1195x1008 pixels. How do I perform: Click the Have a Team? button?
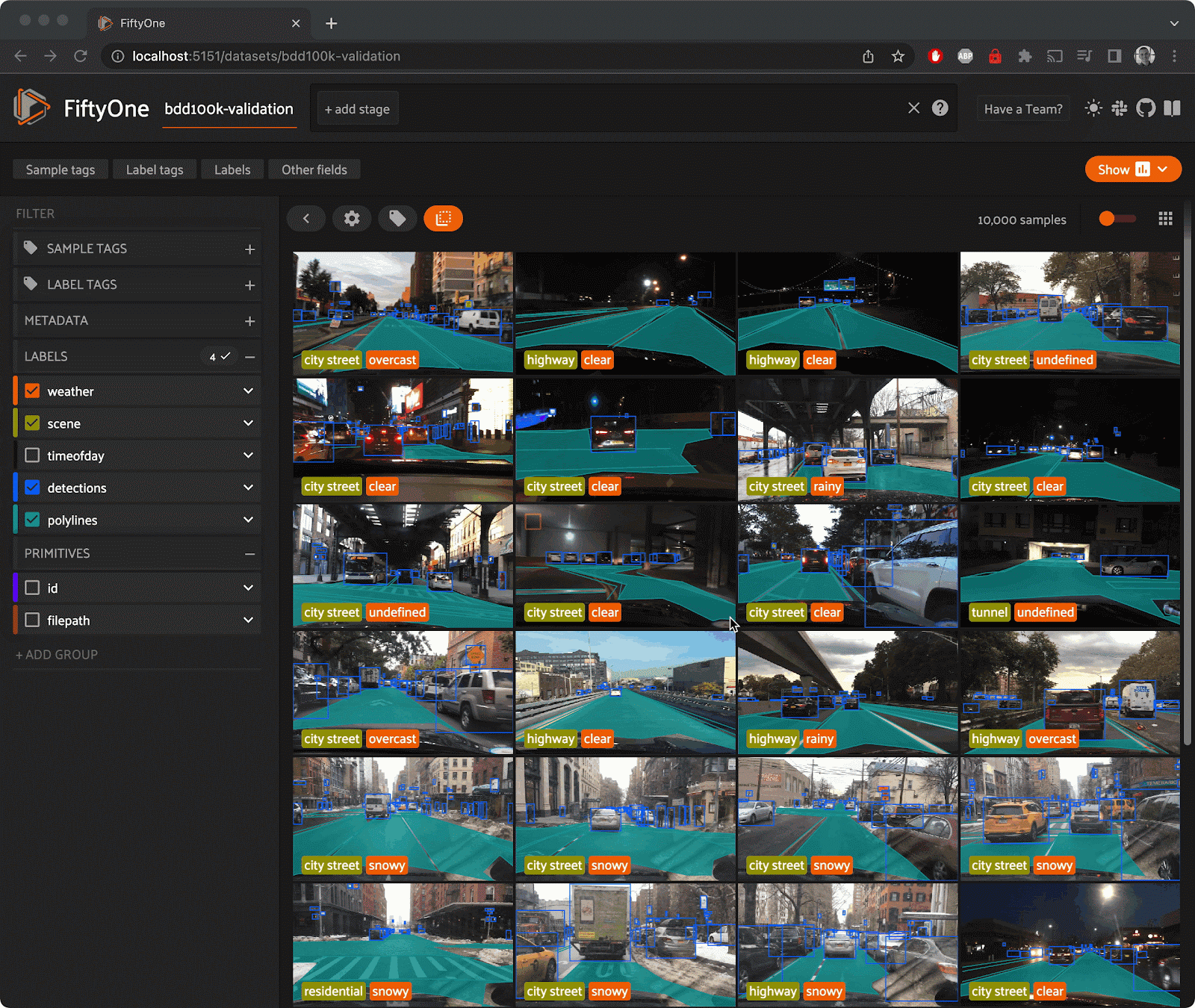click(1022, 109)
